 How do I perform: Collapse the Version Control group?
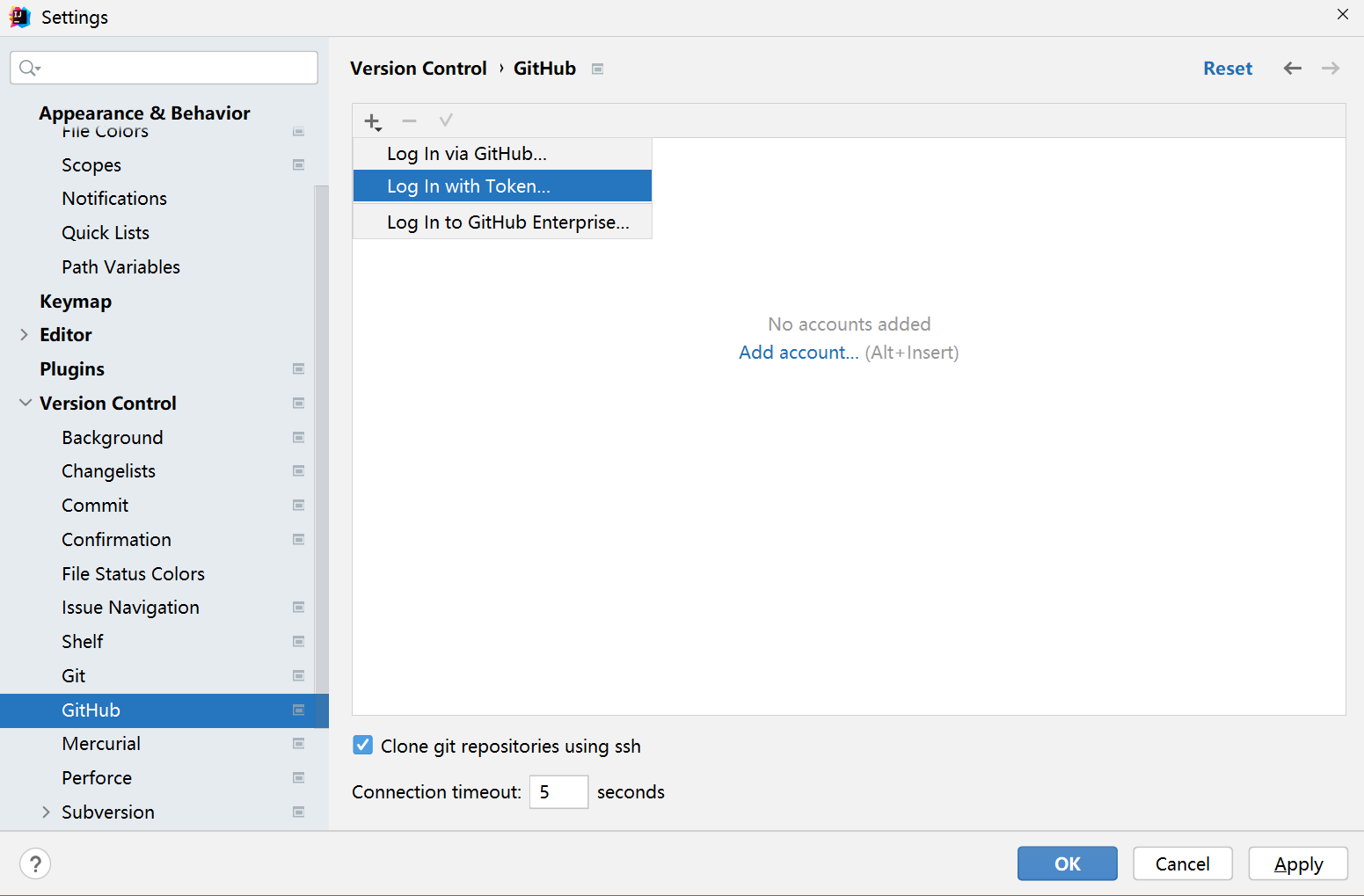[x=26, y=403]
